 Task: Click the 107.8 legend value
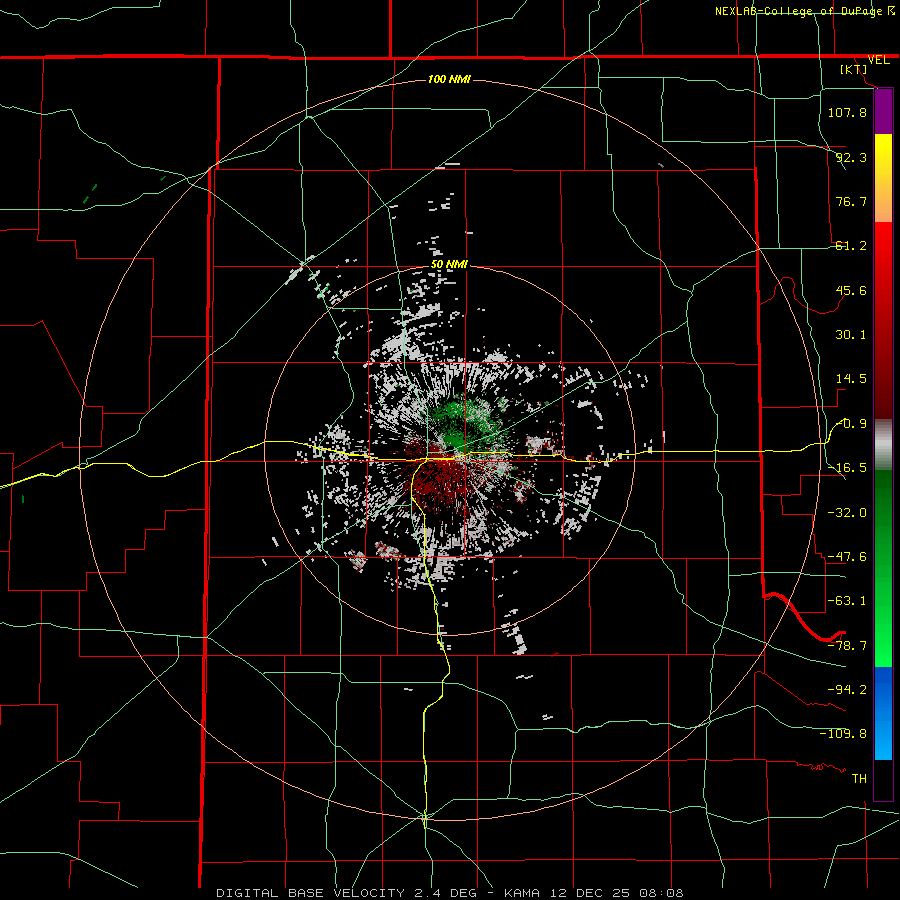[x=847, y=112]
